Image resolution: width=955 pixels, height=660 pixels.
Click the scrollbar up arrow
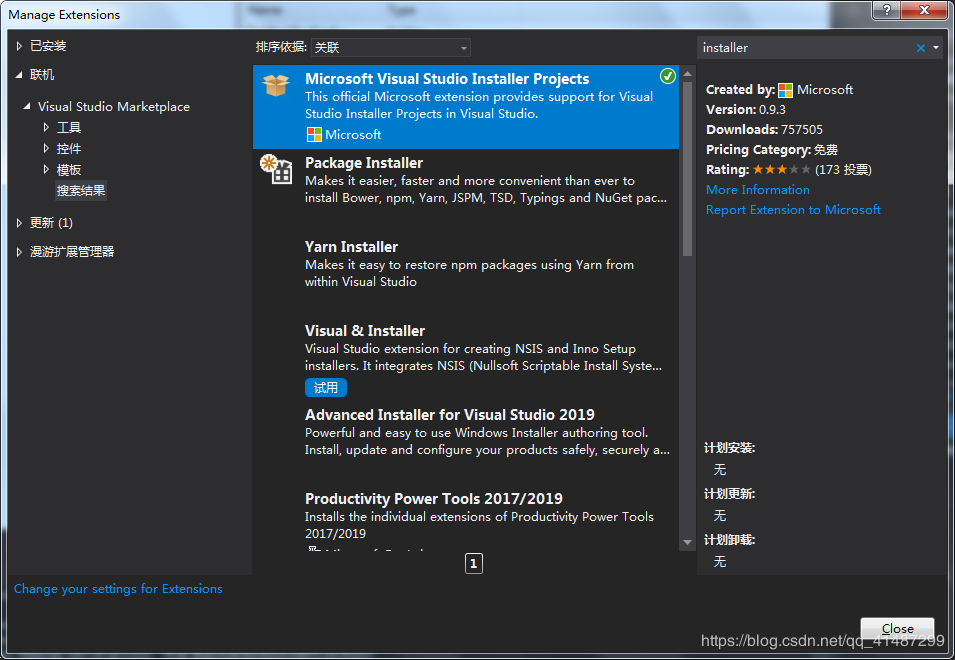pos(687,74)
